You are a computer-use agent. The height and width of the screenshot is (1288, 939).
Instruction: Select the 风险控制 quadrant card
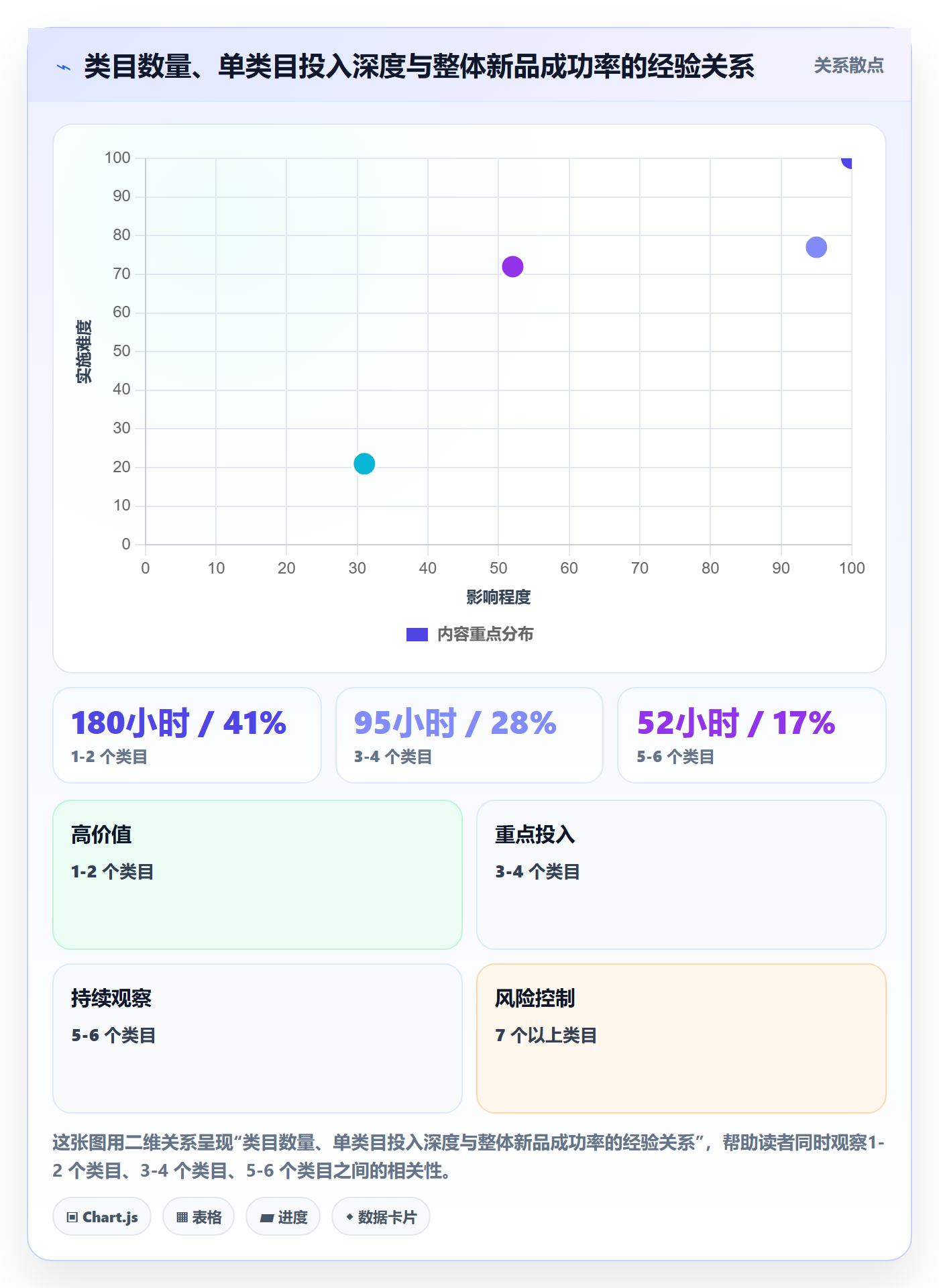[x=681, y=1038]
